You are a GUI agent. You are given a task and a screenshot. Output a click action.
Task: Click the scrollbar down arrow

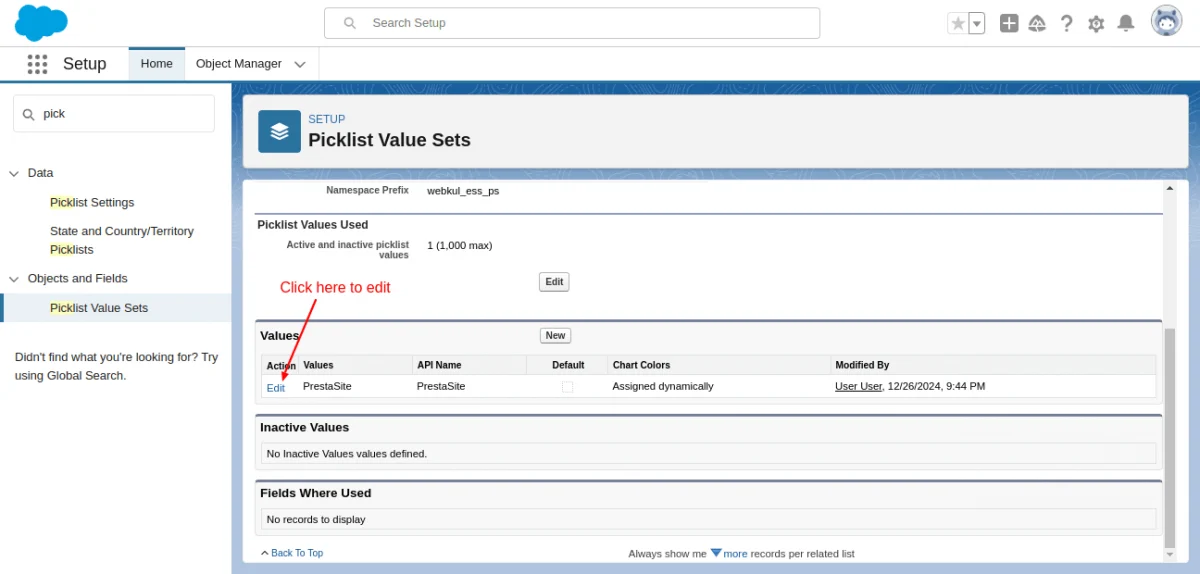[x=1170, y=553]
